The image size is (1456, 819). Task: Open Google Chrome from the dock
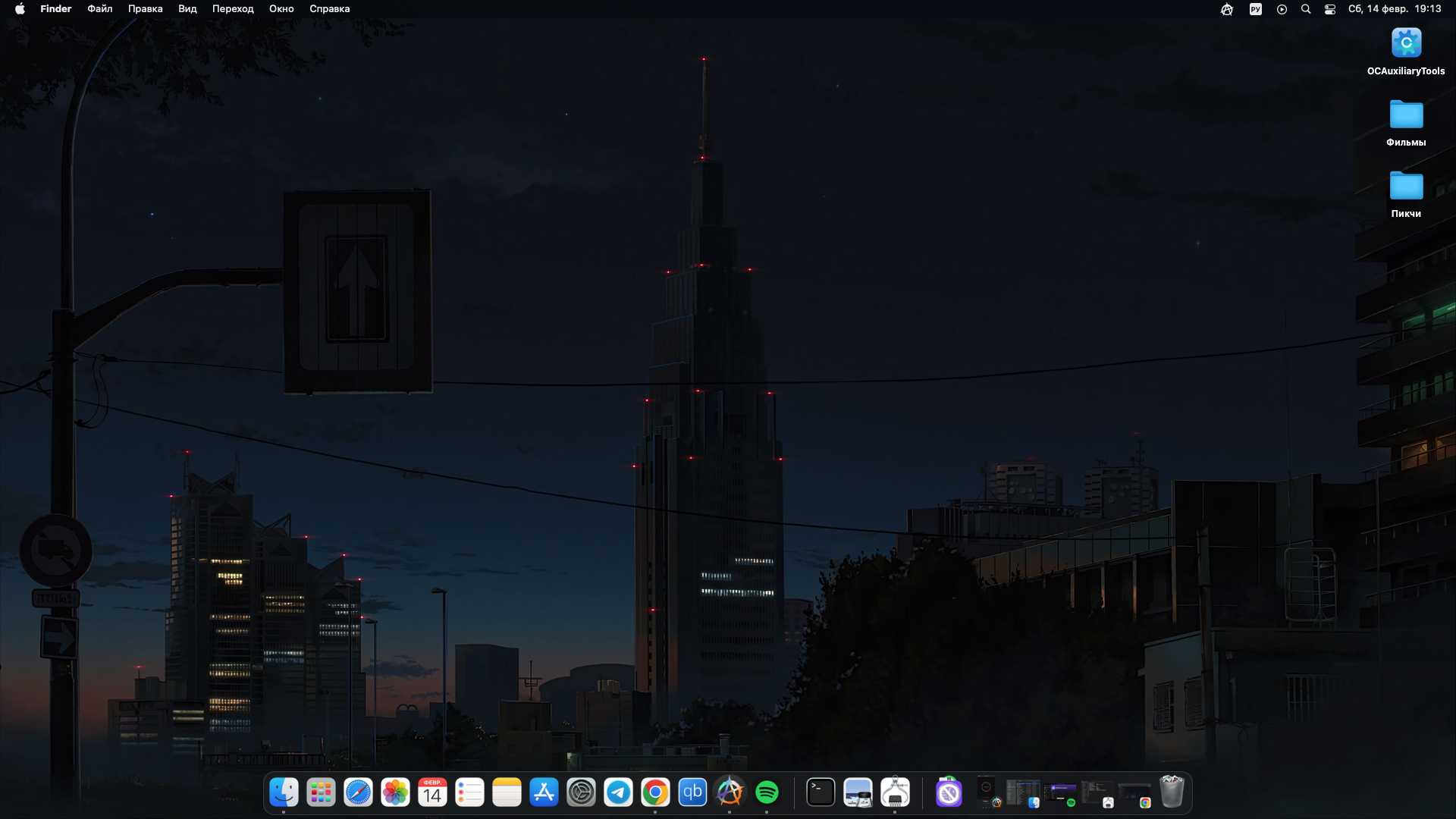(x=655, y=792)
